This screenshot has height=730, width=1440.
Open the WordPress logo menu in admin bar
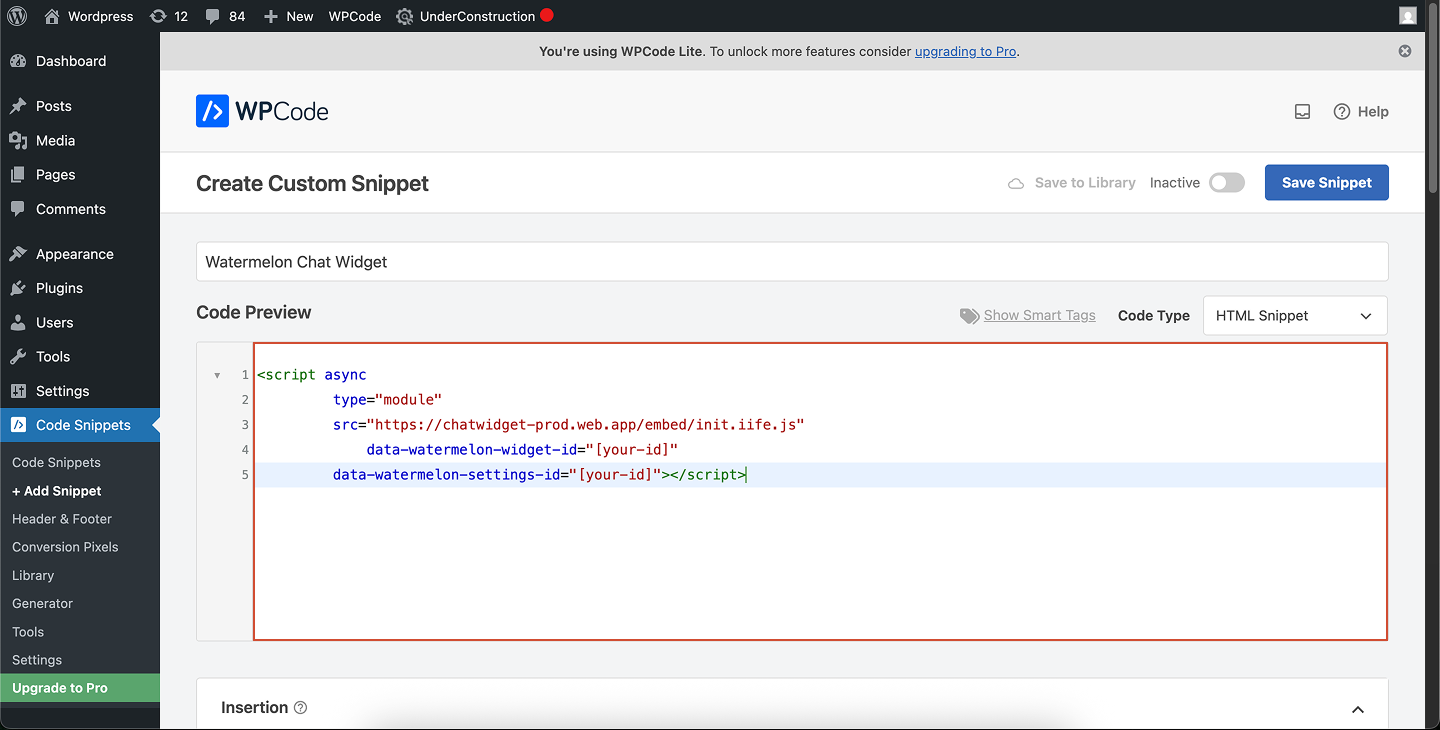16,15
